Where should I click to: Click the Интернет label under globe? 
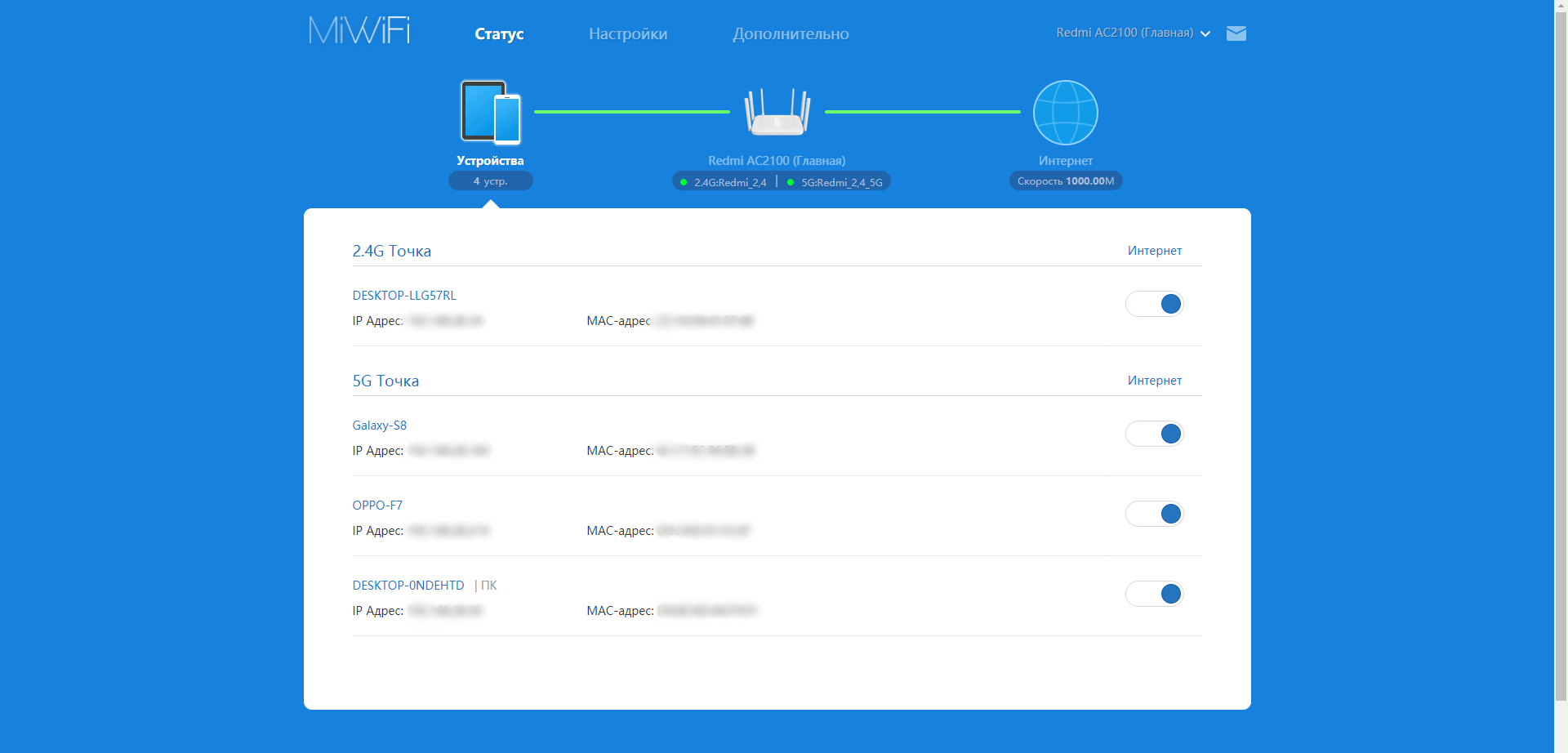point(1066,160)
